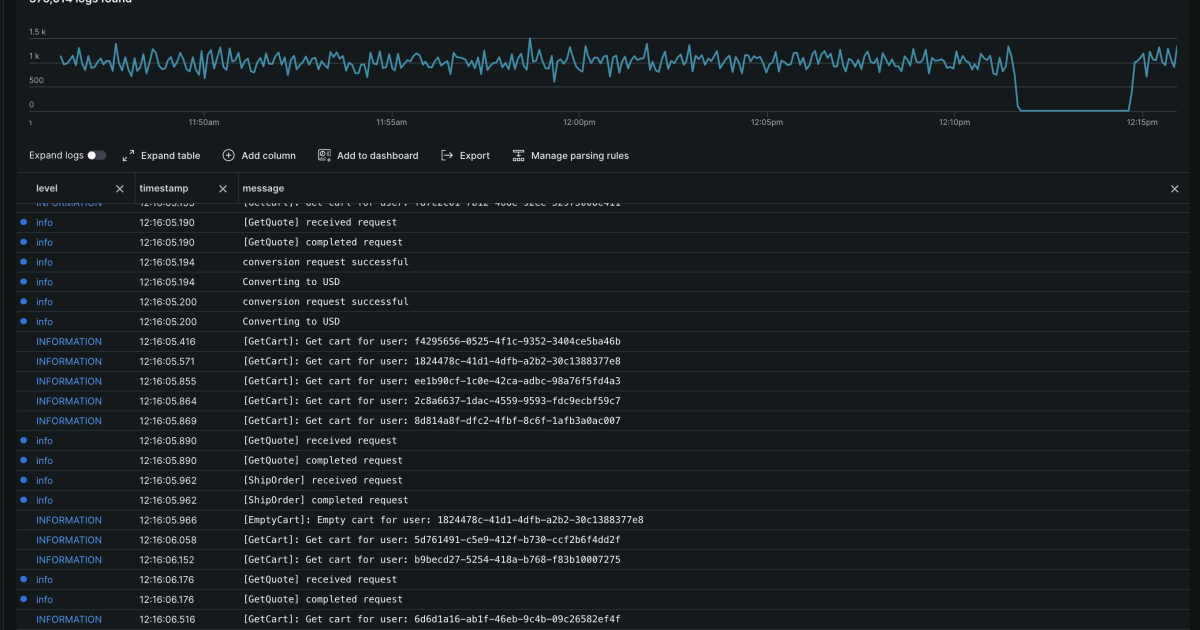This screenshot has width=1200, height=630.
Task: Click the info dot beside 'Converting to USD'
Action: point(23,282)
